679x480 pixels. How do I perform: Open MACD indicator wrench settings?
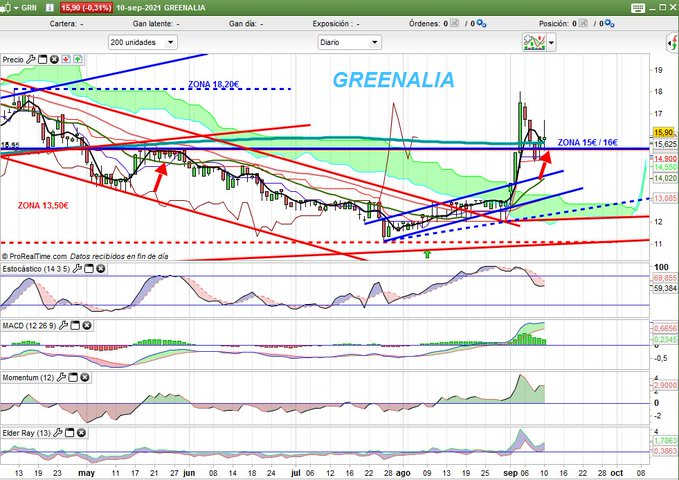point(63,325)
